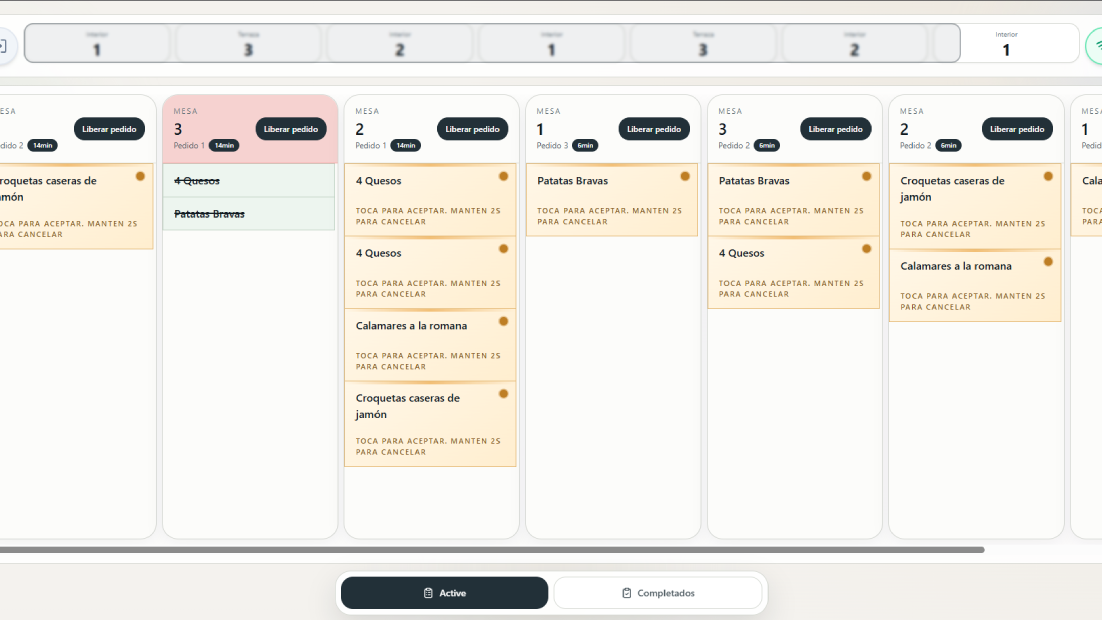
Task: Accept Calamares a la romana in Mesa 2 Pedido 1
Action: tap(430, 345)
